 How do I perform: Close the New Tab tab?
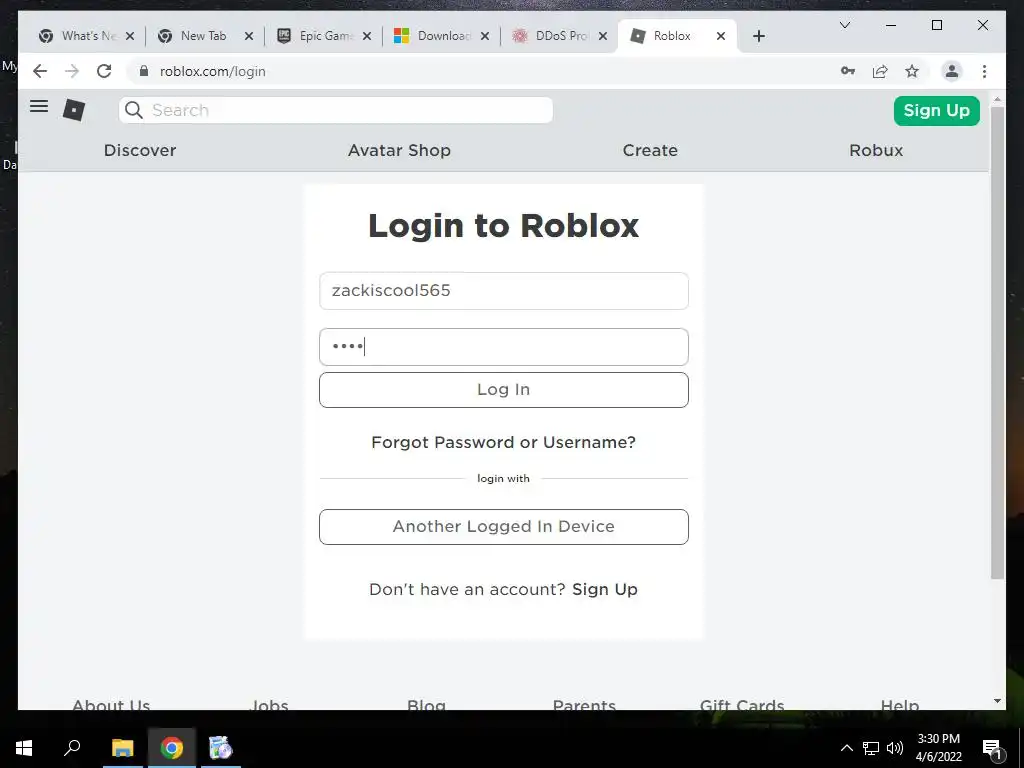pyautogui.click(x=249, y=36)
